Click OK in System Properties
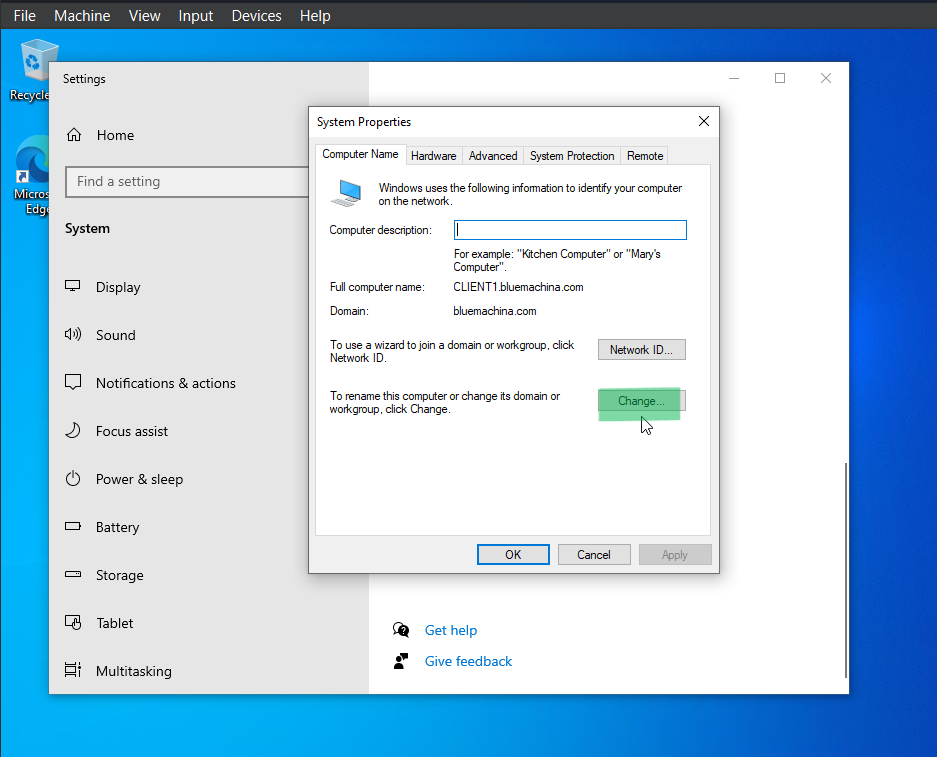The height and width of the screenshot is (757, 937). 513,554
